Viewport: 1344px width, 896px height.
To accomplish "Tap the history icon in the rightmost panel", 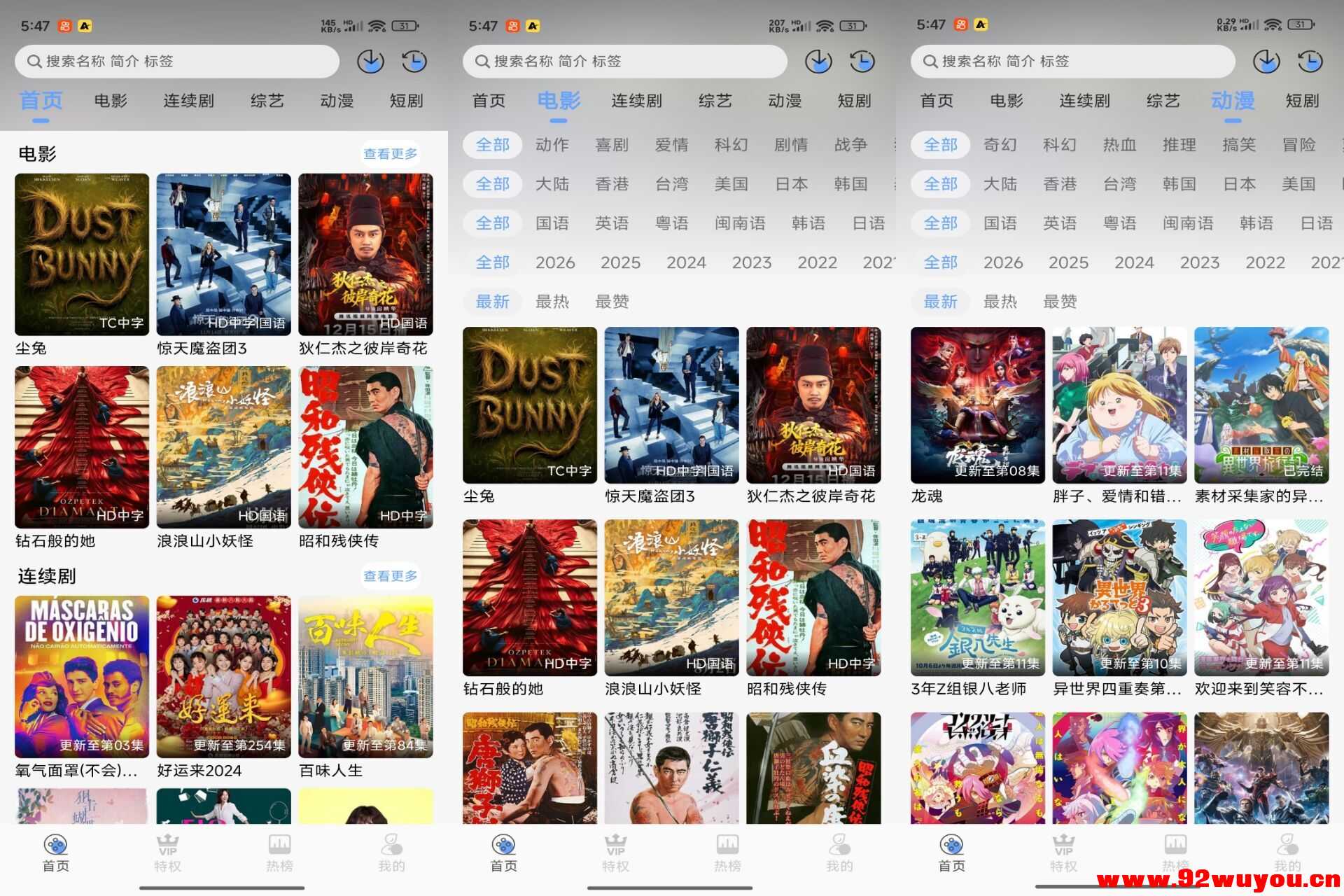I will click(x=1309, y=61).
